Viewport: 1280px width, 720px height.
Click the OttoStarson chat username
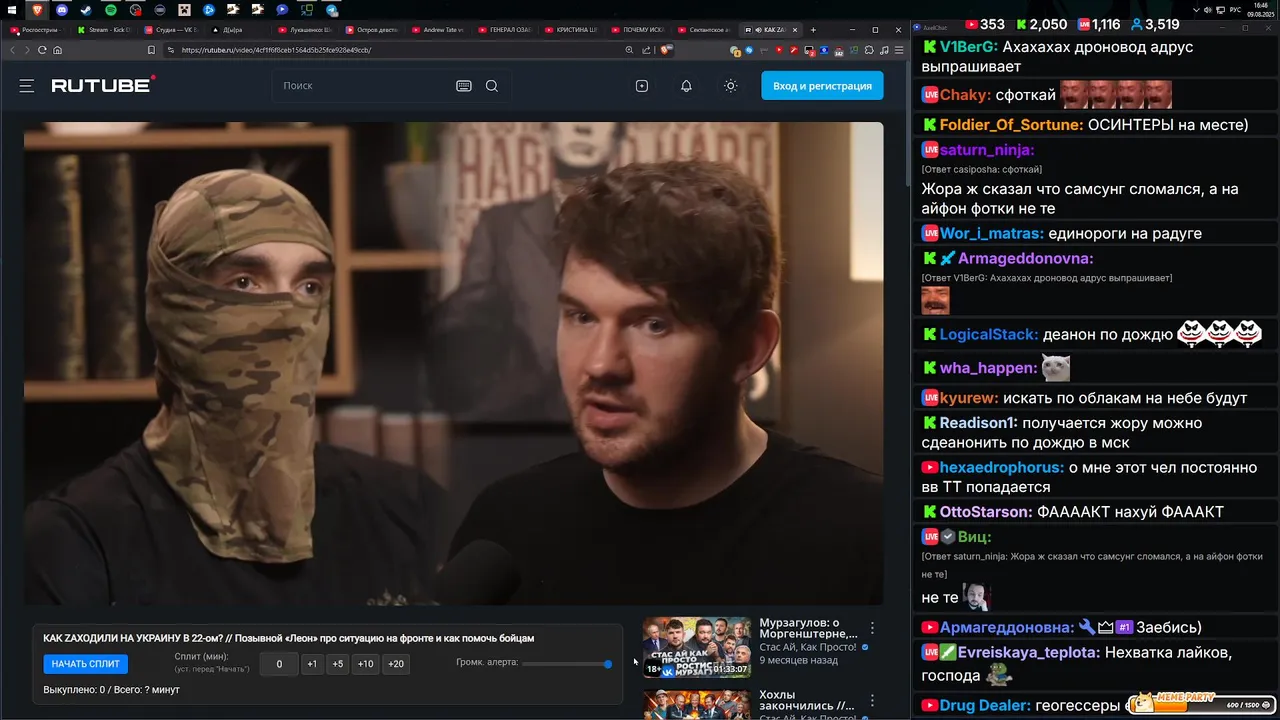point(985,512)
